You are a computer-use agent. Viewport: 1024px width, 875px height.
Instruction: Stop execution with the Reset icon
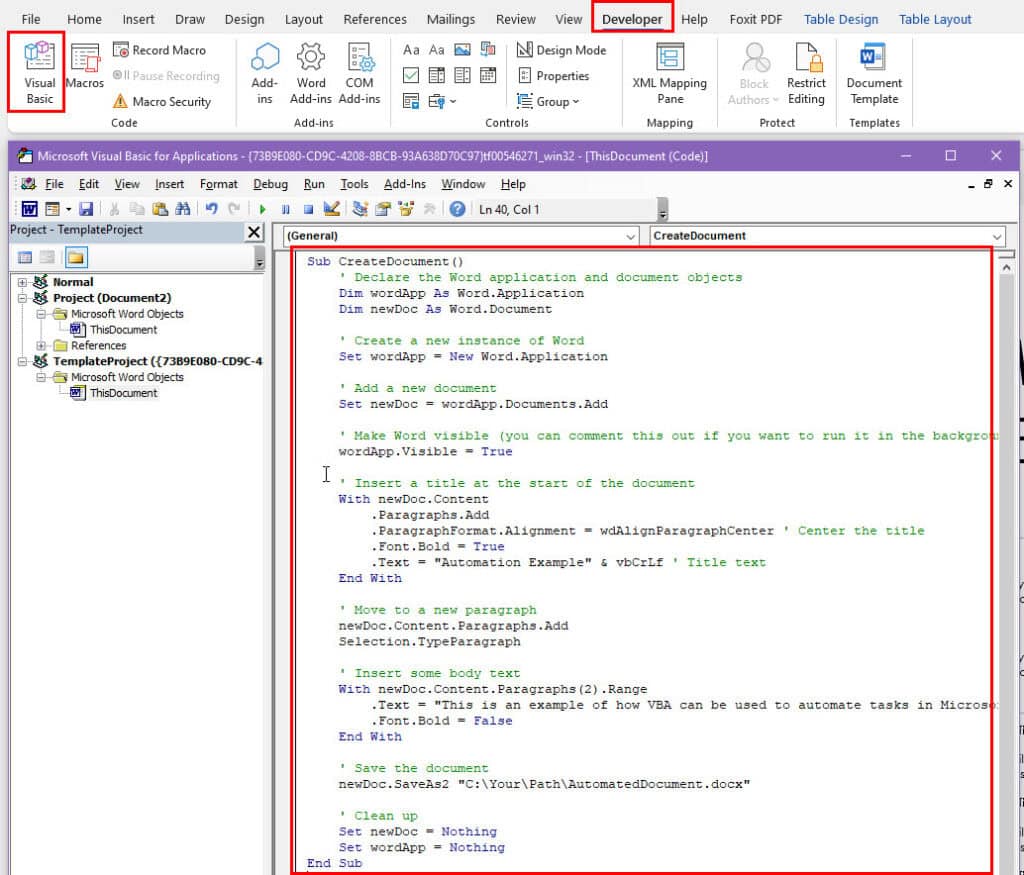[x=308, y=209]
